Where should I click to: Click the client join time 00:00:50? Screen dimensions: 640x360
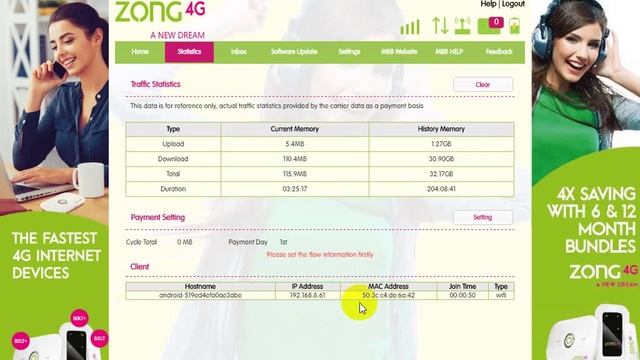[x=462, y=295]
